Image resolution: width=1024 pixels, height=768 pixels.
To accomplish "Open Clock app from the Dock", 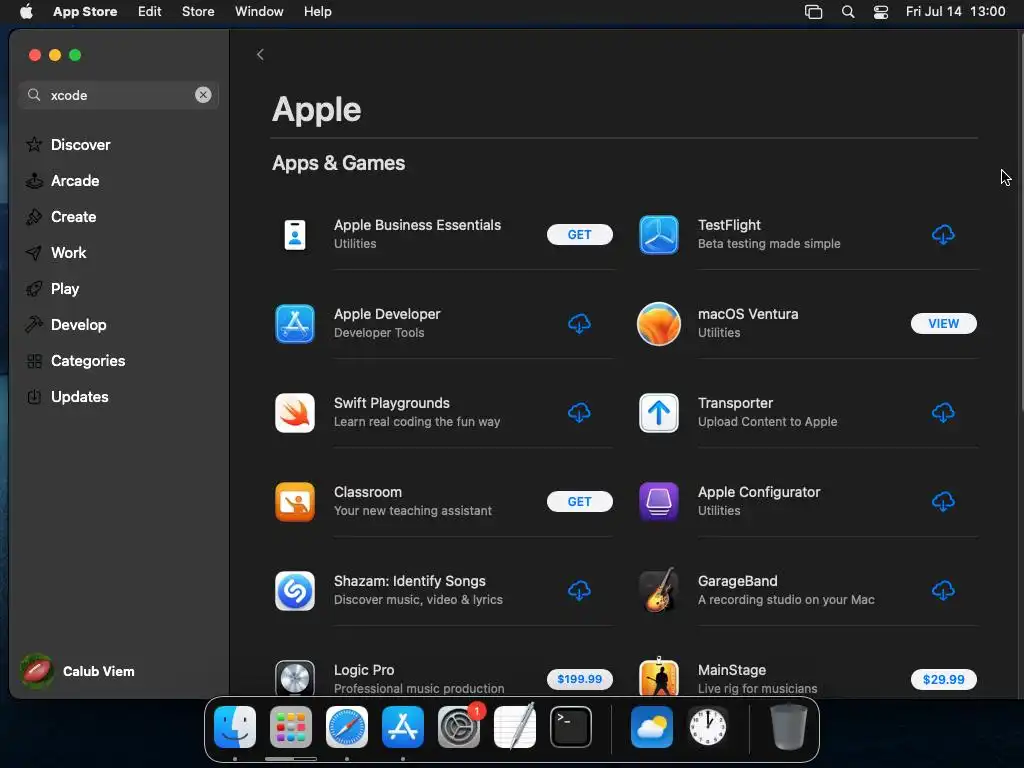I will point(708,727).
